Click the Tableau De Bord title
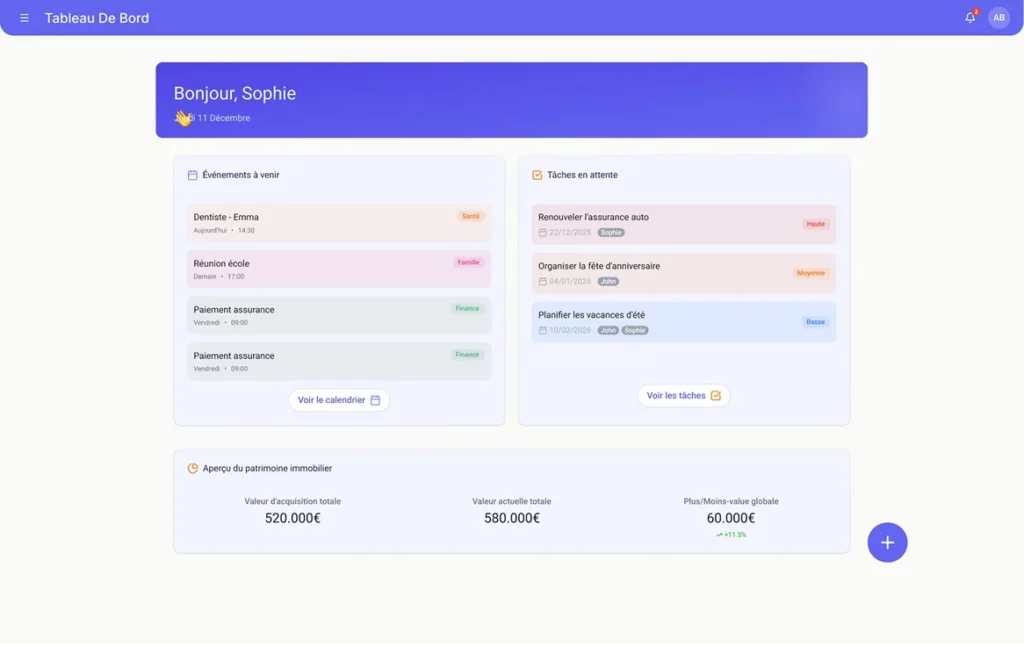Screen dimensions: 1024x646 tap(97, 18)
